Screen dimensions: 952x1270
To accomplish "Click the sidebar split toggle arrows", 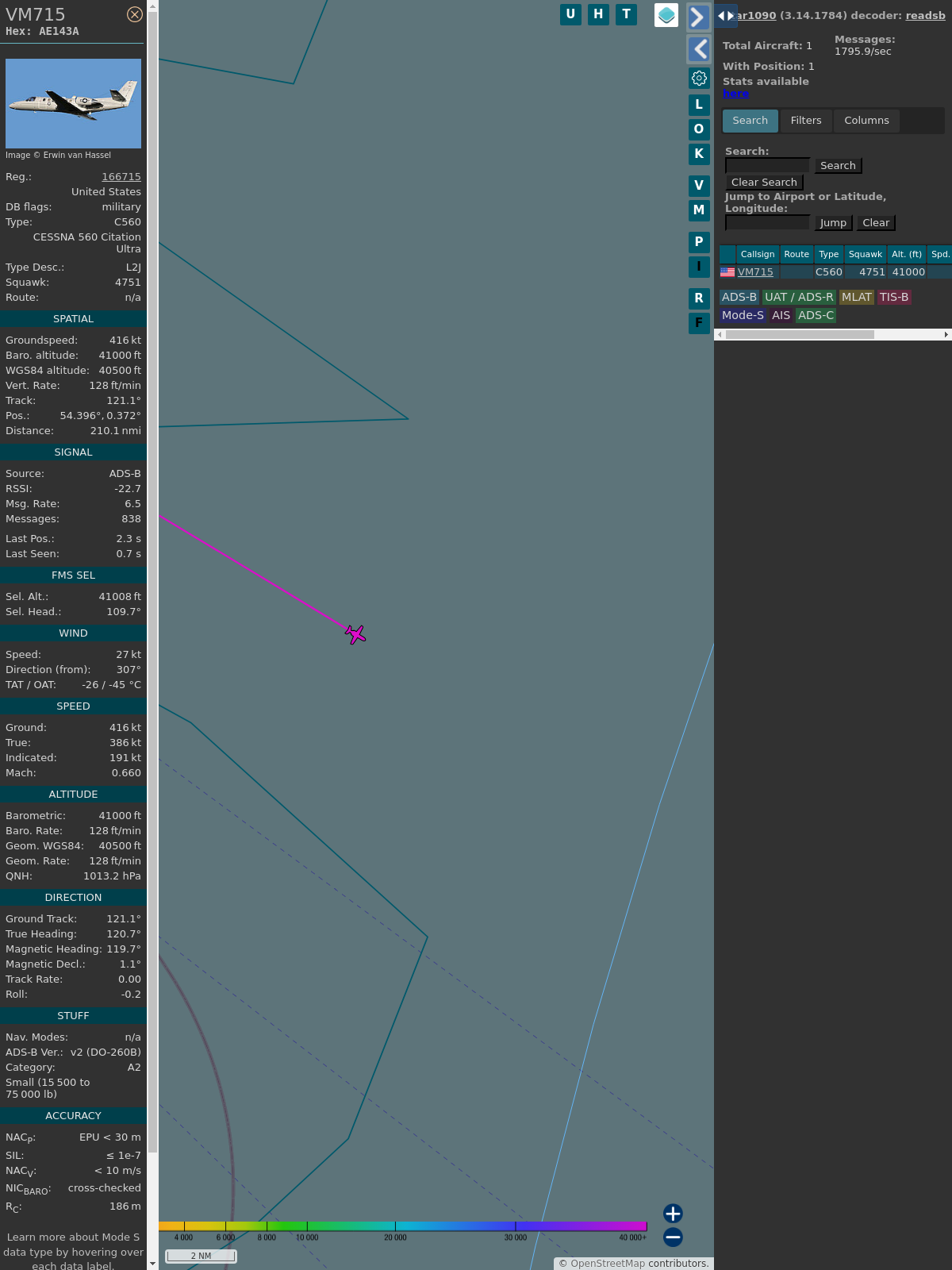I will pyautogui.click(x=725, y=16).
